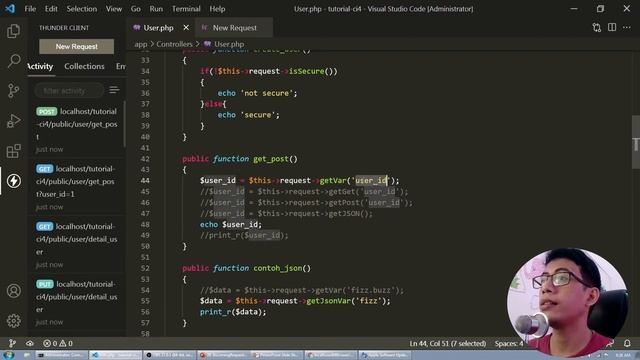
Task: Focus the filter activity input field
Action: (69, 90)
